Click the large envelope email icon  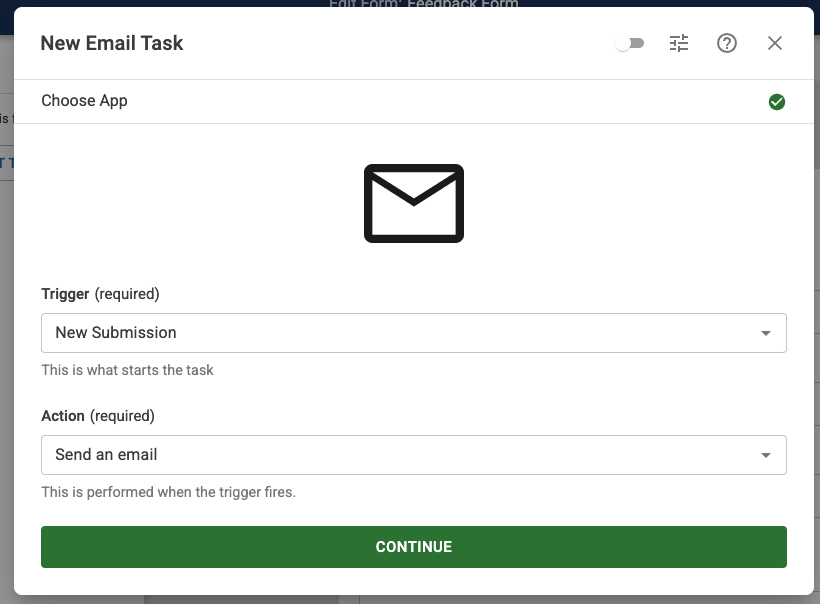[x=413, y=203]
